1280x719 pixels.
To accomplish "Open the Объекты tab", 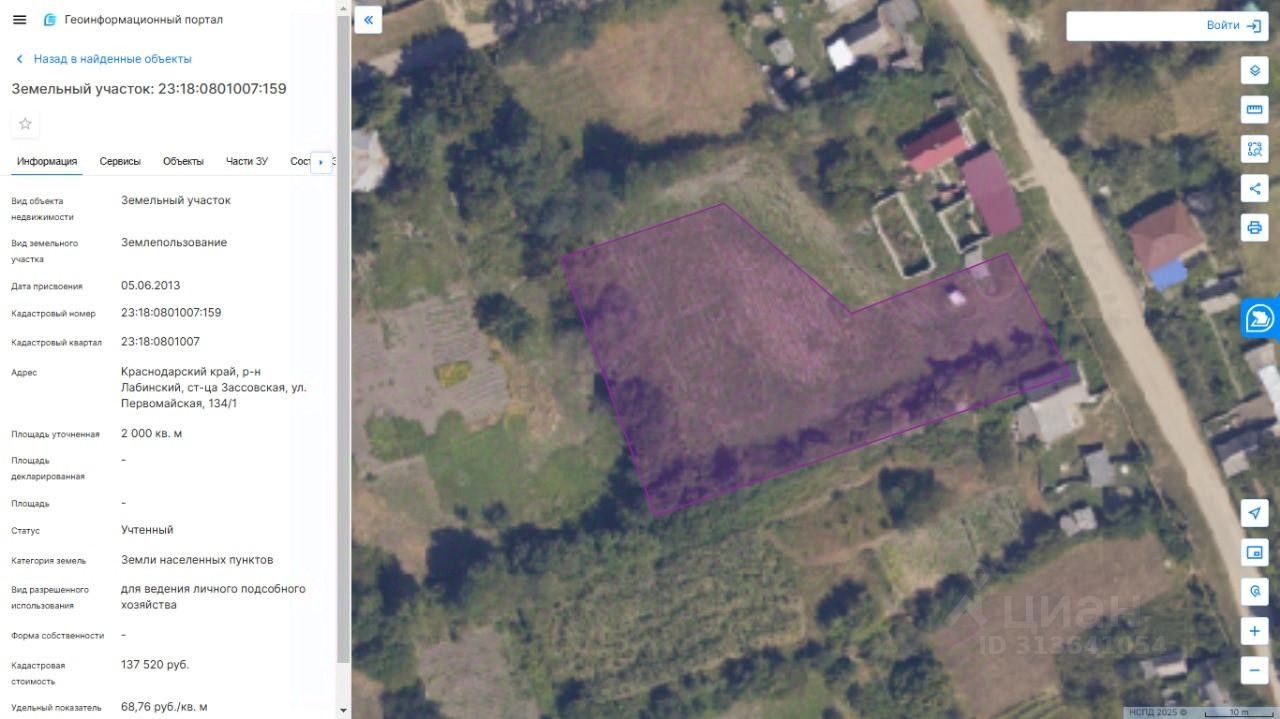I will 183,162.
